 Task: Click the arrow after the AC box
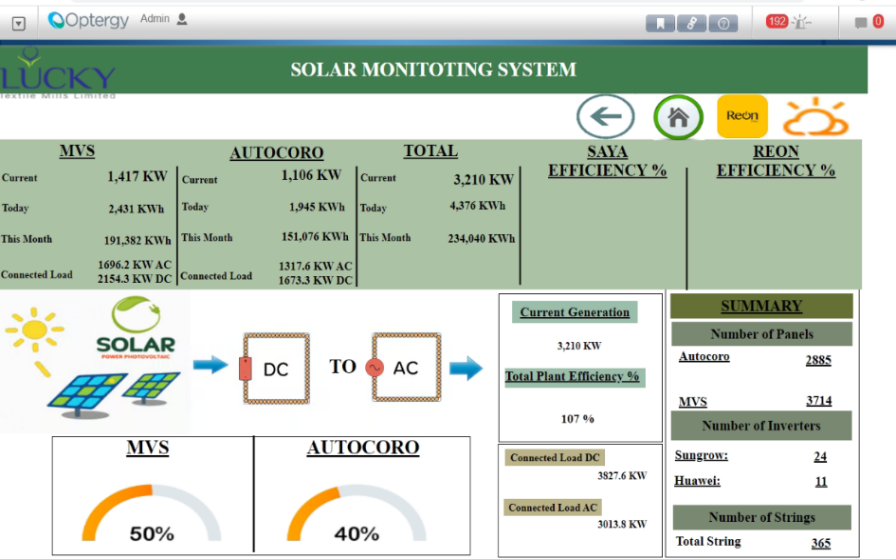tap(466, 368)
